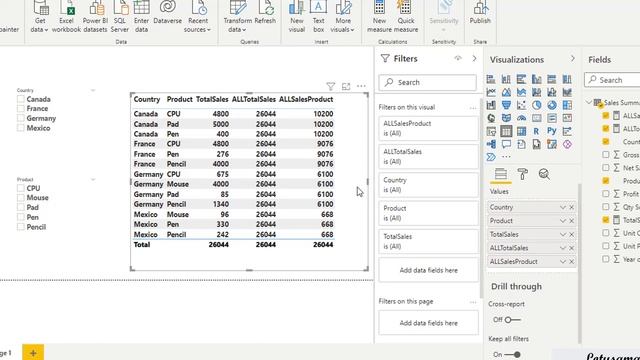Viewport: 640px width, 360px height.
Task: Collapse the Sales Summary table tree
Action: click(x=589, y=102)
